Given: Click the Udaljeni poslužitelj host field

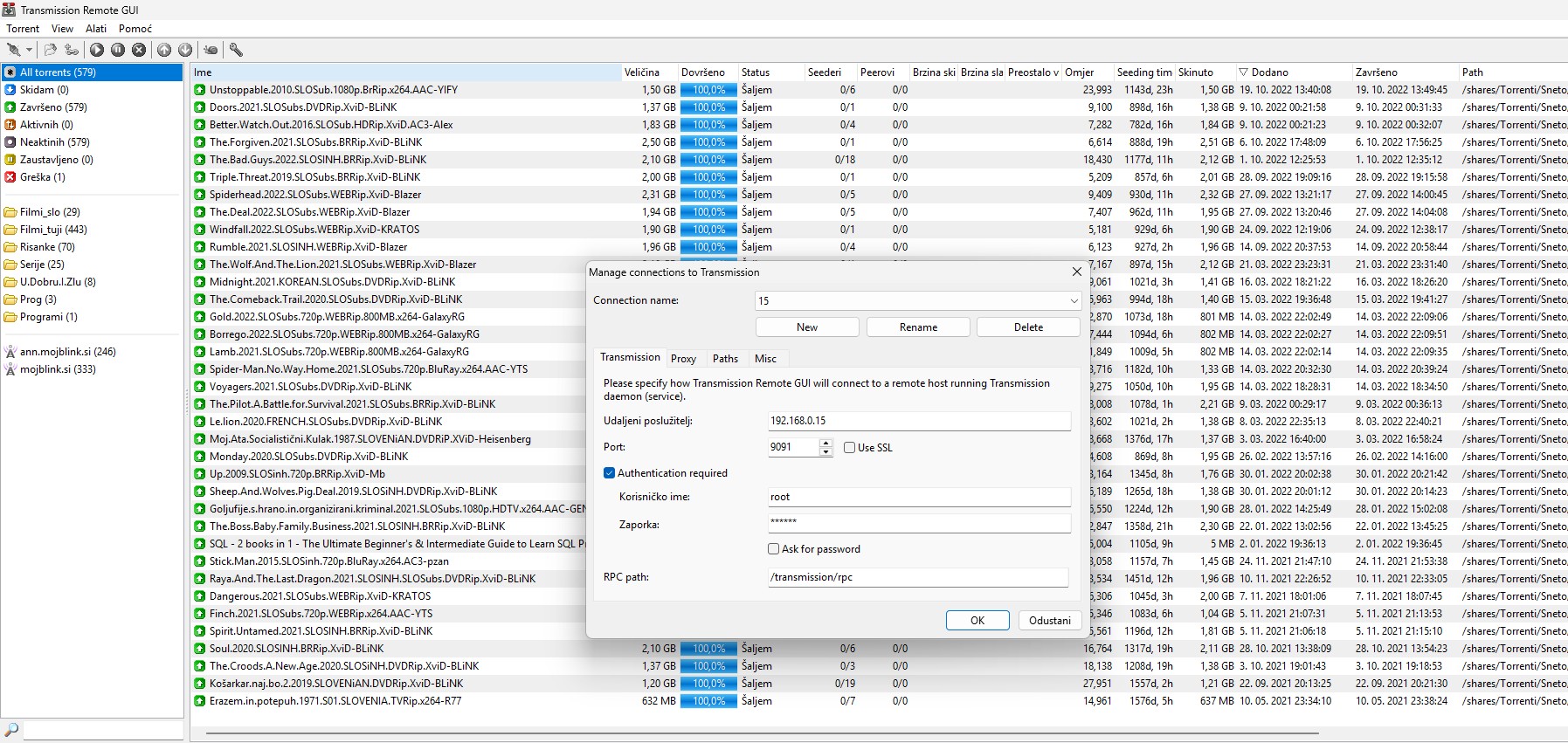Looking at the screenshot, I should click(x=919, y=421).
